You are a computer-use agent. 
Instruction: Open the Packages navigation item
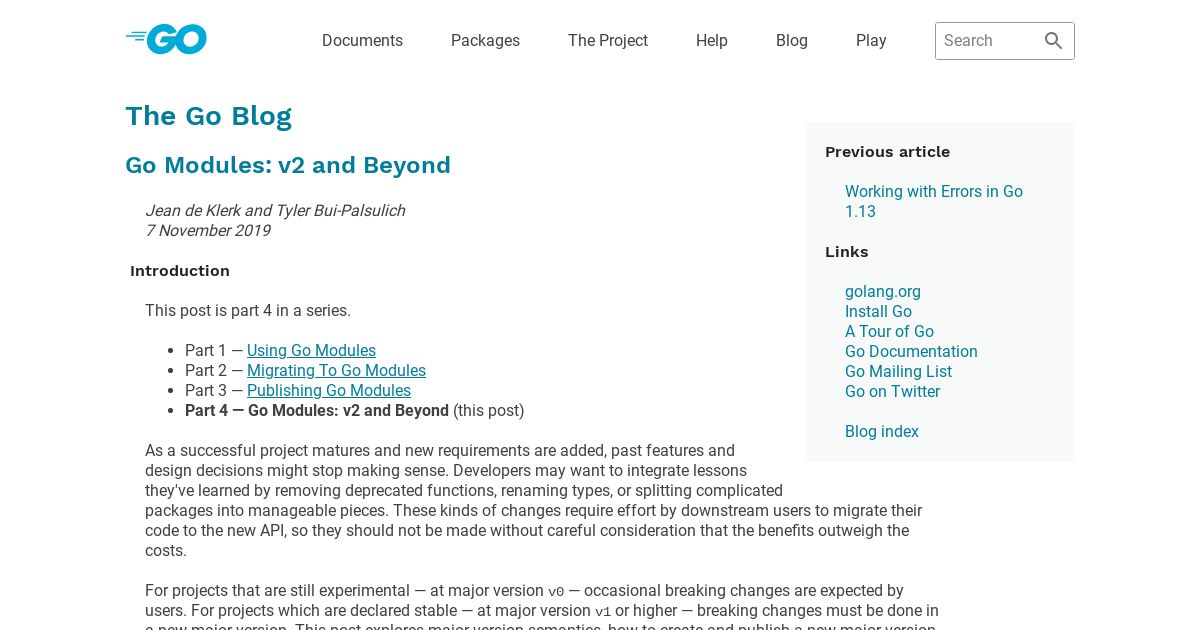pos(485,41)
